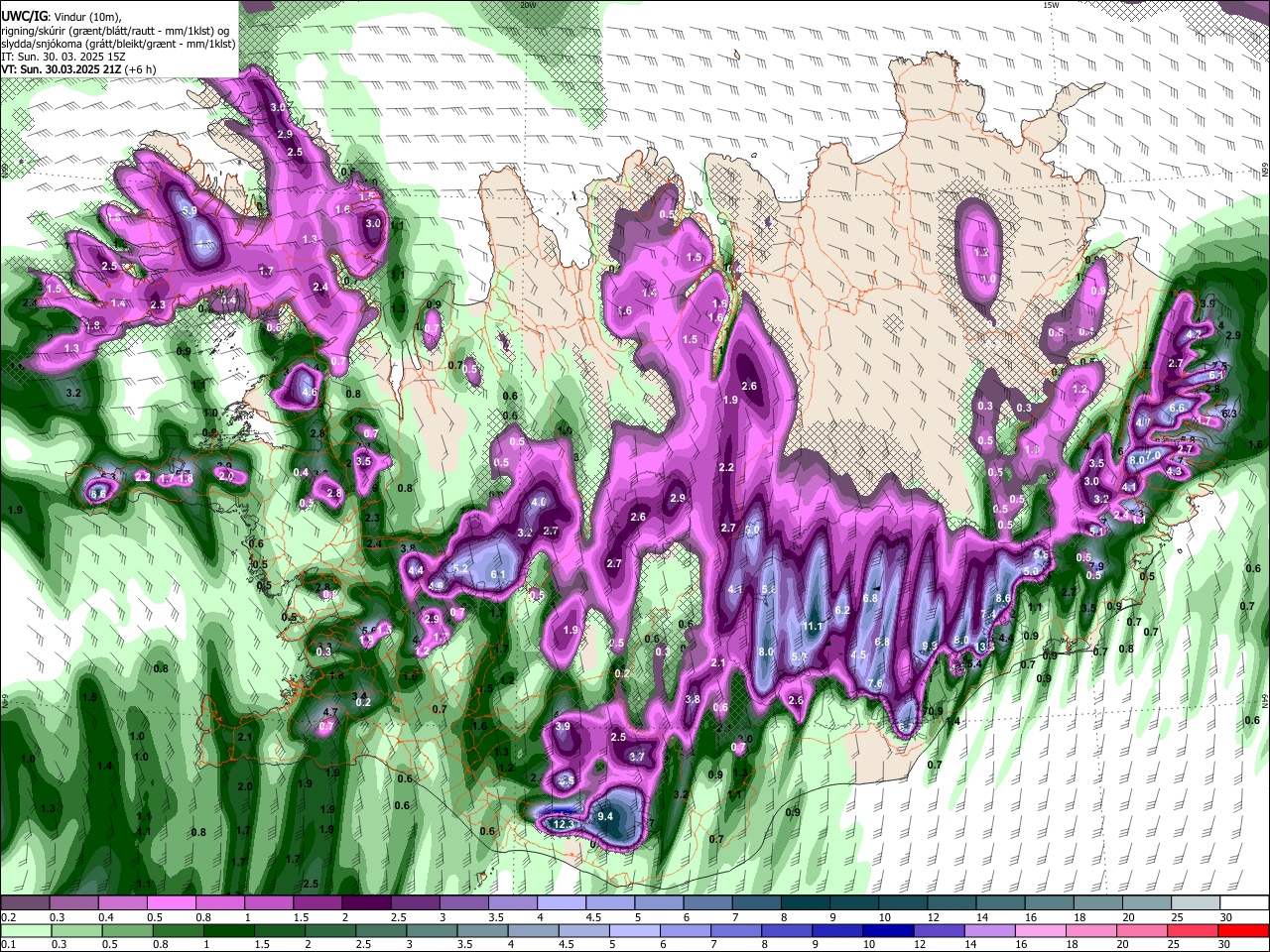The image size is (1270, 952).
Task: Select the pale grey swatch between 25 and 30
Action: click(1196, 904)
